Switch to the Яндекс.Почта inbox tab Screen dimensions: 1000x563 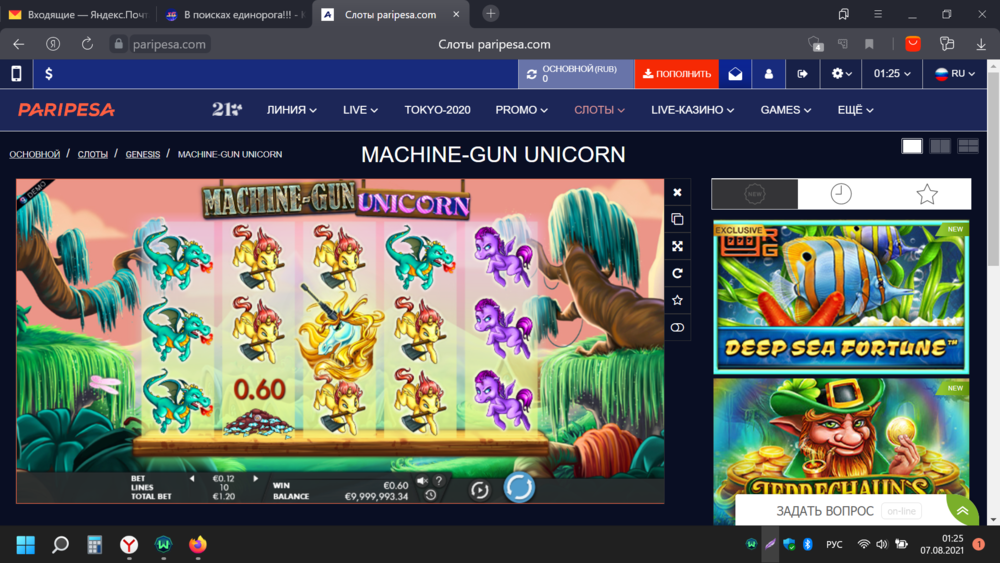78,15
